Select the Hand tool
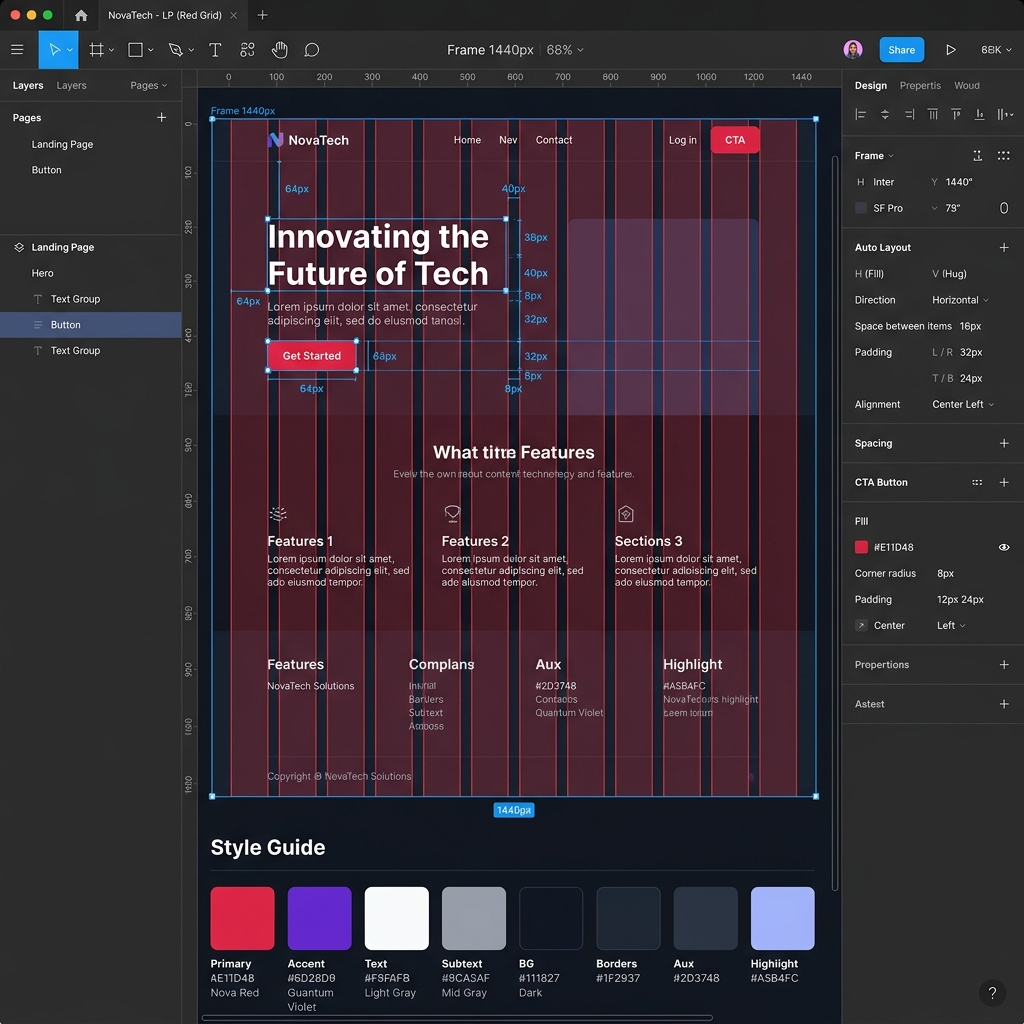The width and height of the screenshot is (1024, 1024). point(280,50)
